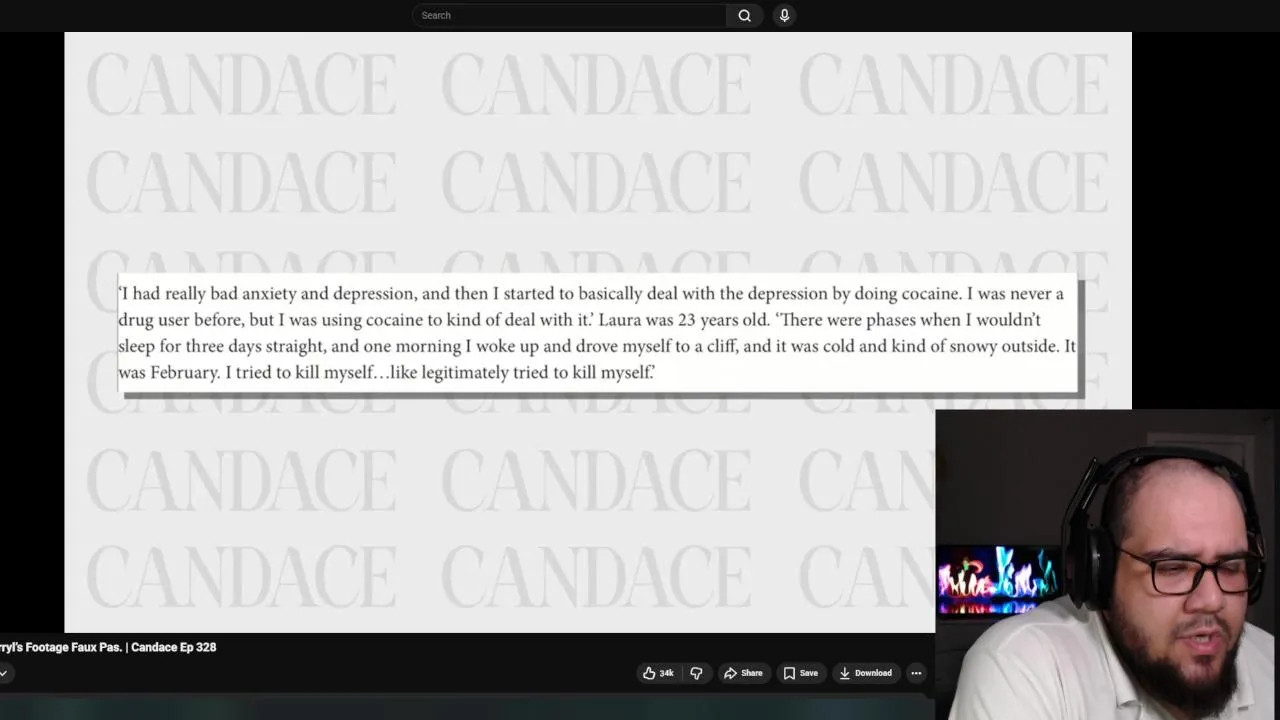Save the video to a playlist

[800, 673]
